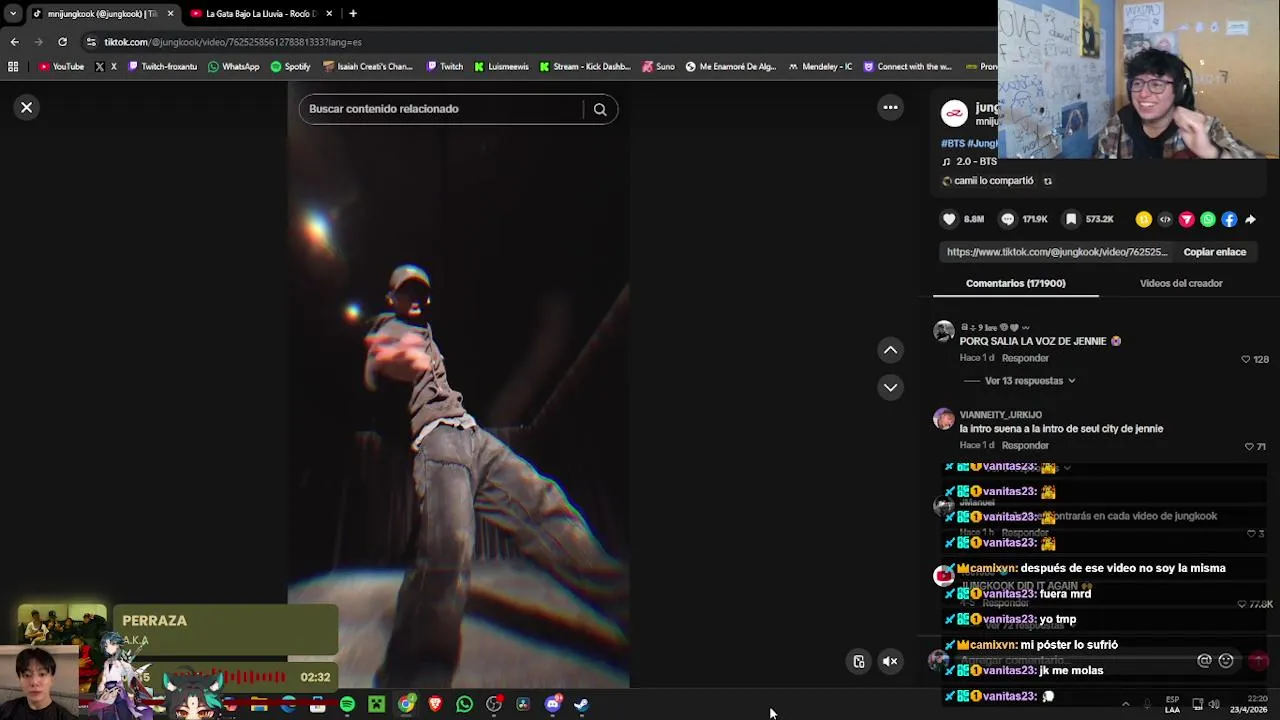Click the embed code icon
1280x720 pixels.
pos(1165,219)
